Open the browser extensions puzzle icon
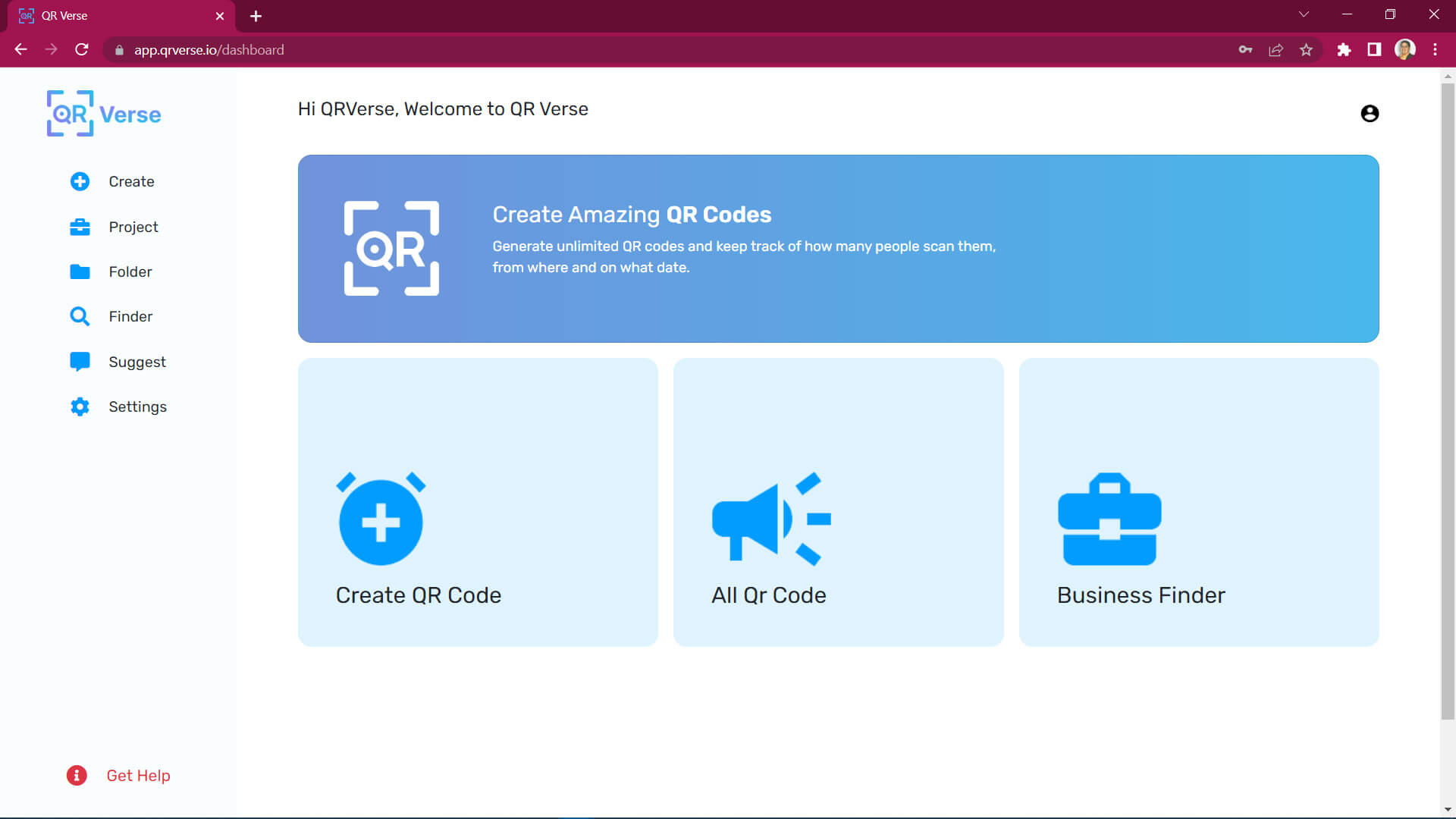This screenshot has height=819, width=1456. [1344, 49]
